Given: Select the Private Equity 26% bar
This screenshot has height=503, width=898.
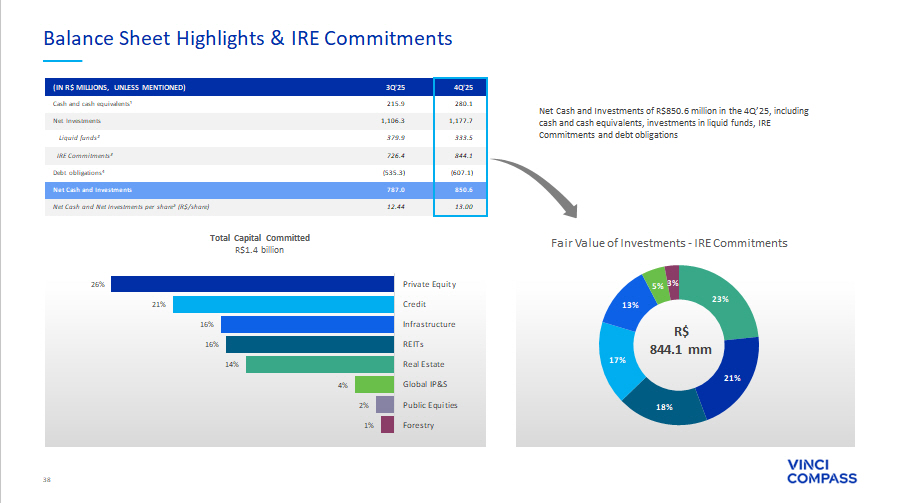Looking at the screenshot, I should [x=252, y=284].
